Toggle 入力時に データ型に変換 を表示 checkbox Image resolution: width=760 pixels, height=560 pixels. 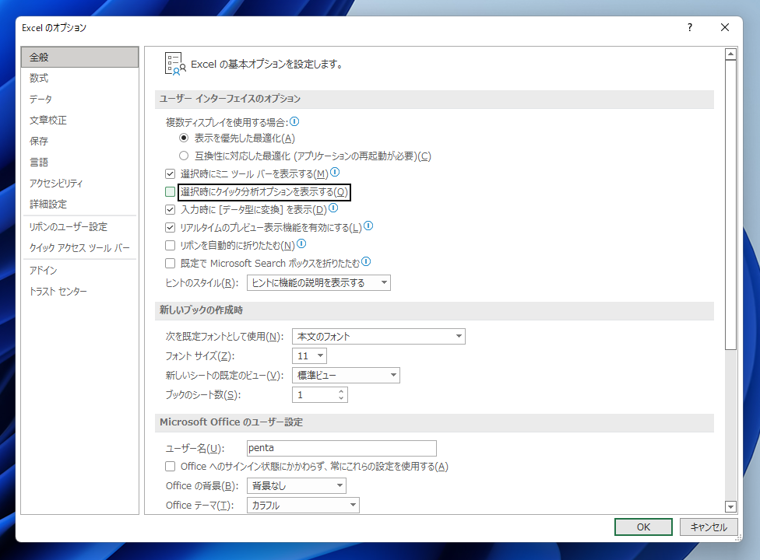point(170,209)
